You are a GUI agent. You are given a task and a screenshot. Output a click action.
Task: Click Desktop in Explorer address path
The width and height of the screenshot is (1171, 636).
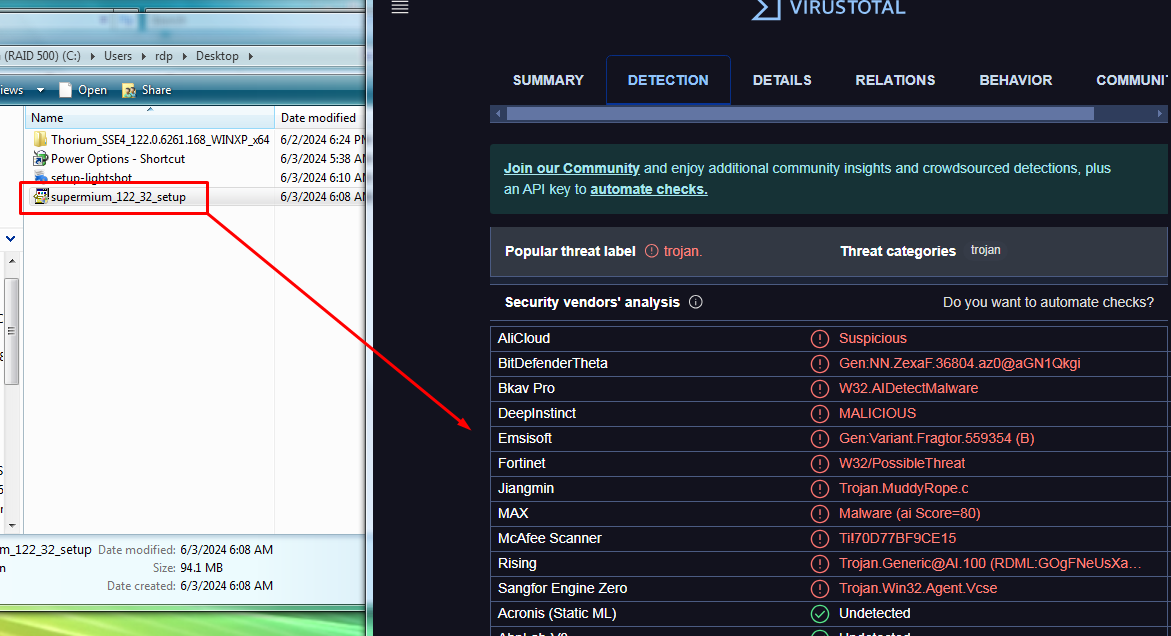click(x=217, y=56)
